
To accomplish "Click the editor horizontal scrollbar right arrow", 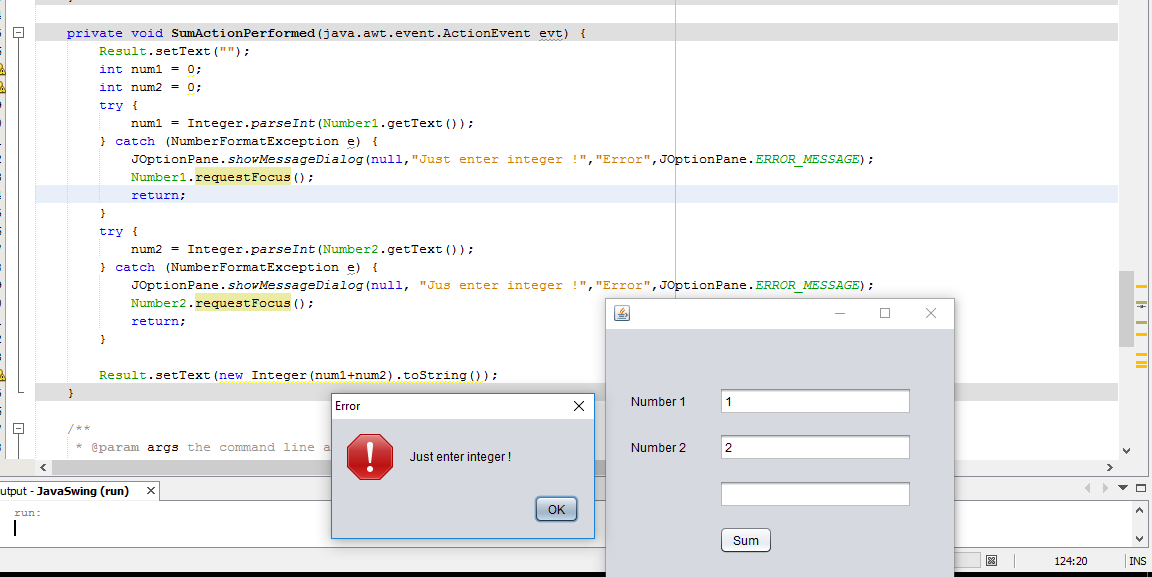I will click(1109, 466).
